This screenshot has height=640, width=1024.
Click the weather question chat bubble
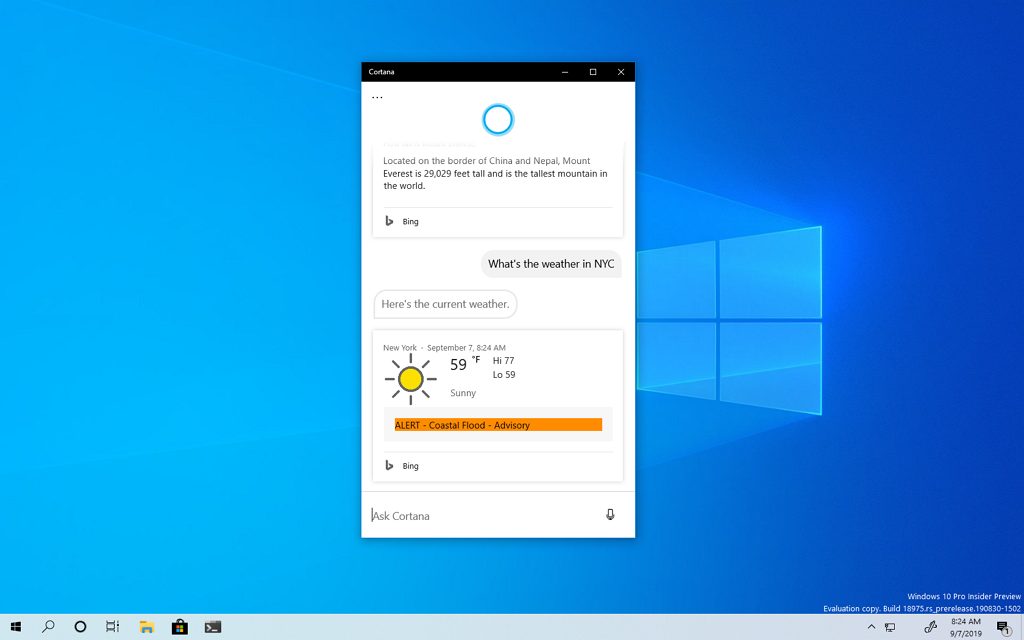point(551,263)
